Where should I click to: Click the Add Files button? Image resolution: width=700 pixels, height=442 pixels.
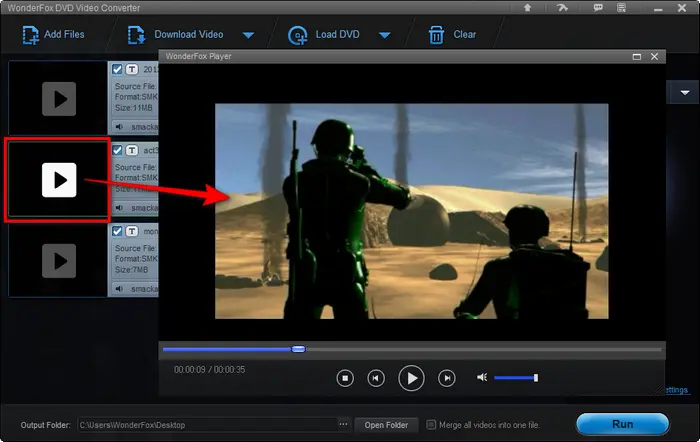[x=53, y=35]
